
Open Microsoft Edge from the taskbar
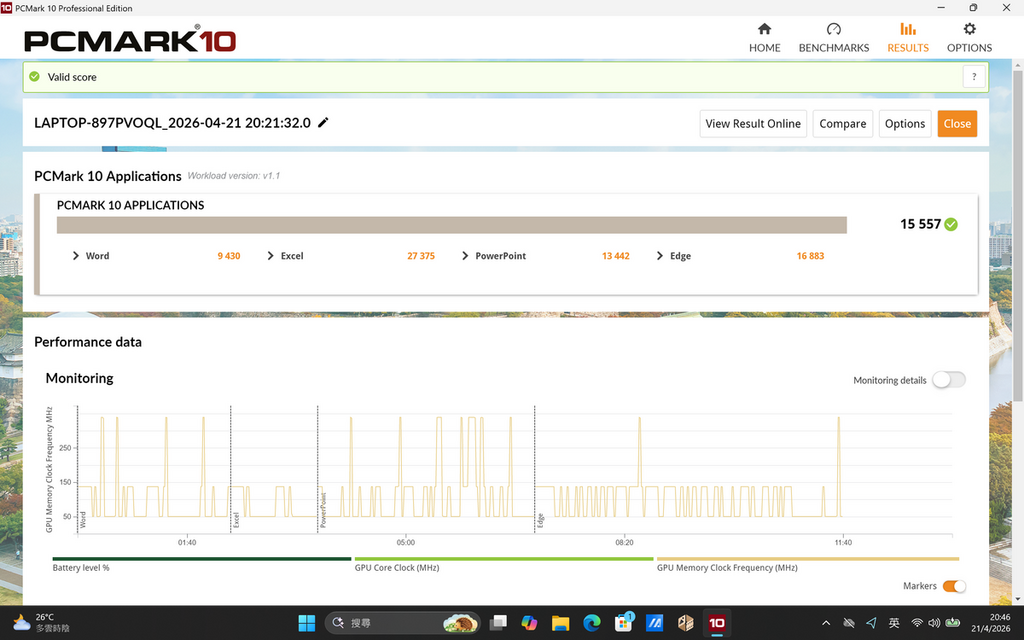click(592, 623)
